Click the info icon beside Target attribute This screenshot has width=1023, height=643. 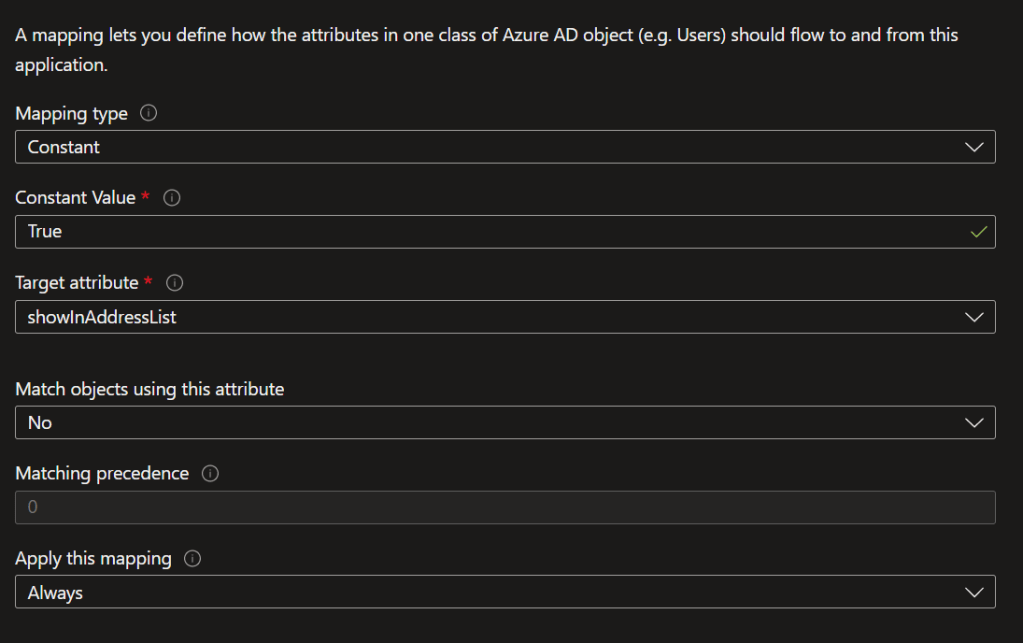coord(174,283)
